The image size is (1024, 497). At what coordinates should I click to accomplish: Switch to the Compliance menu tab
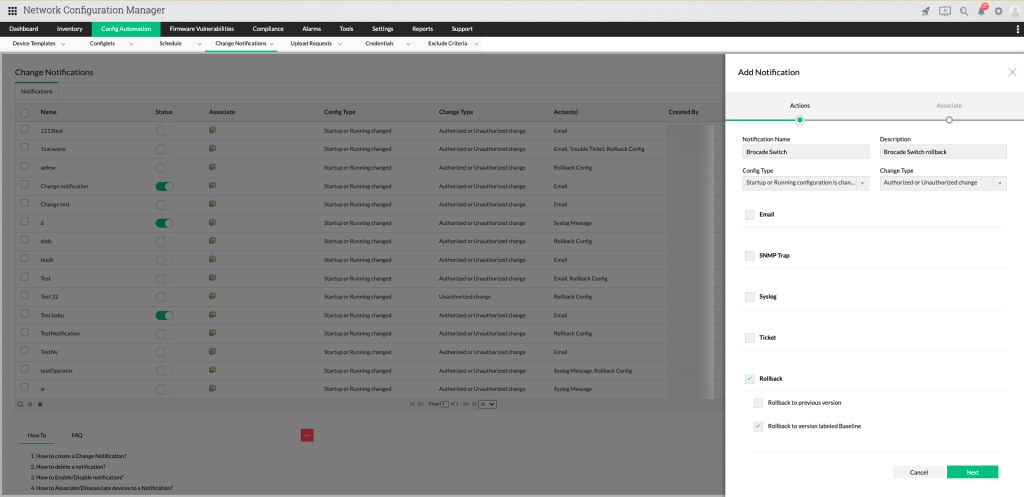tap(267, 29)
